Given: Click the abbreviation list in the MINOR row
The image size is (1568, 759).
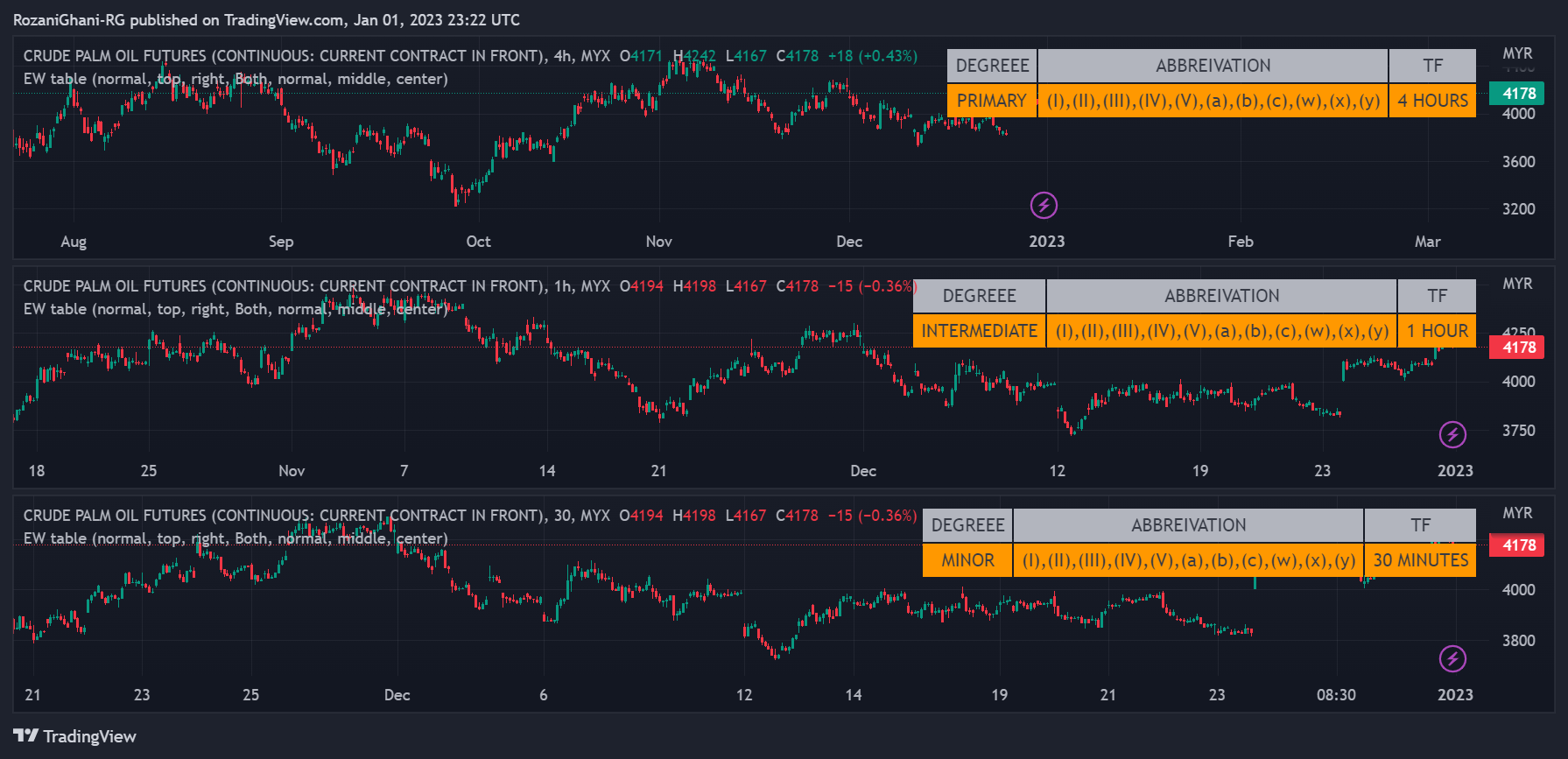Looking at the screenshot, I should coord(1188,560).
